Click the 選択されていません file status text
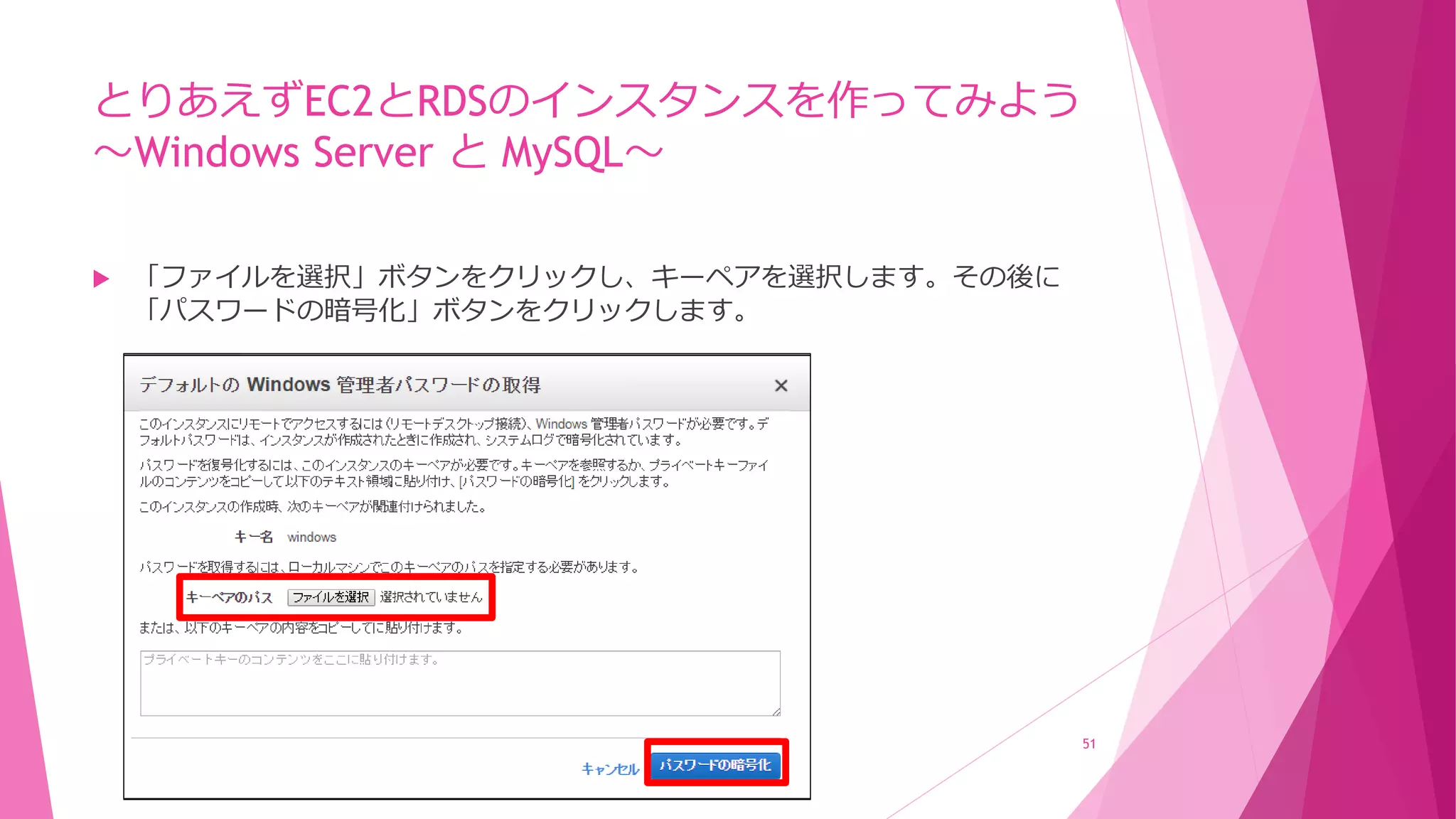Image resolution: width=1456 pixels, height=819 pixels. pos(431,597)
